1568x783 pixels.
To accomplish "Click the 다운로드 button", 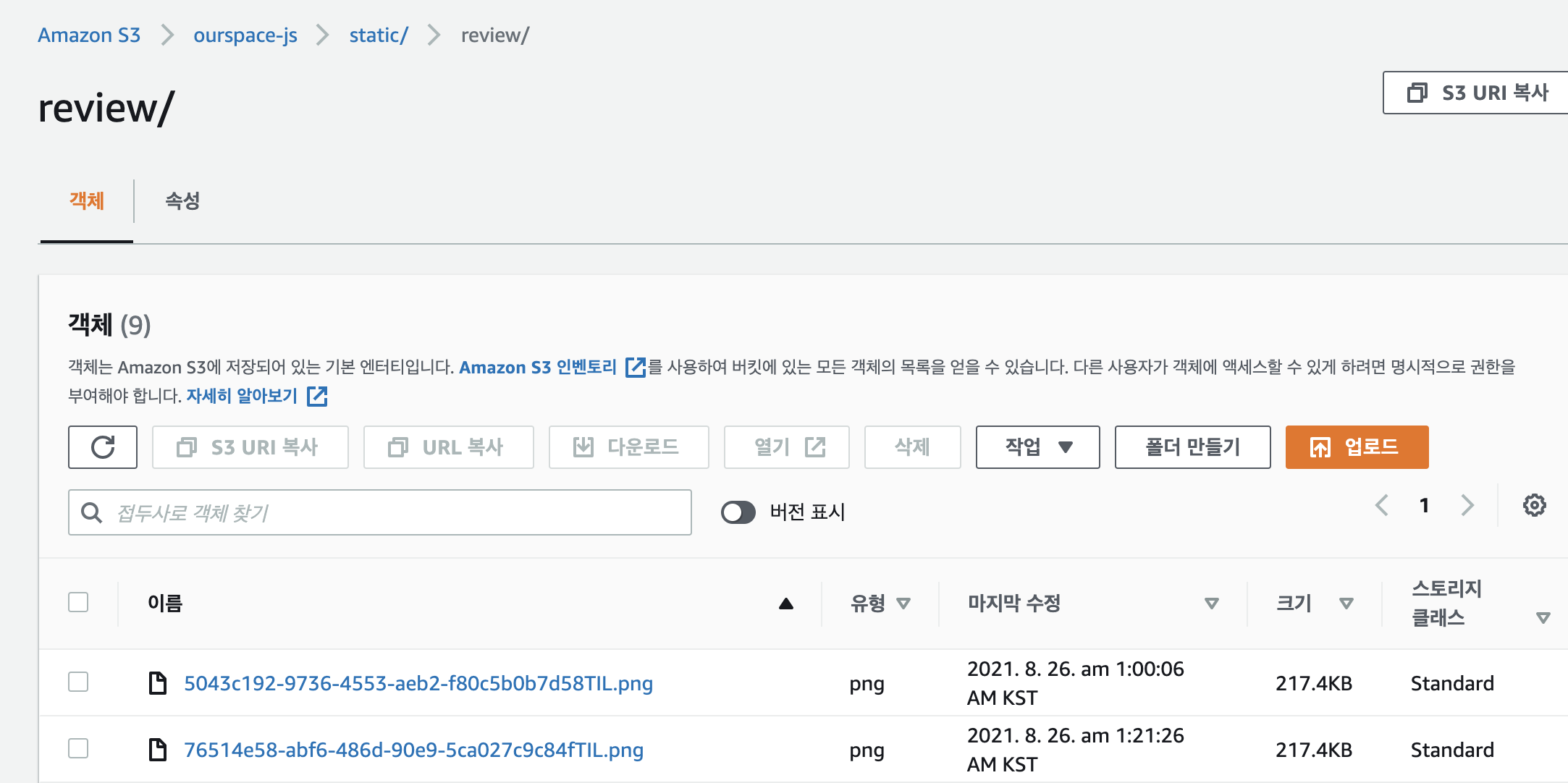I will pos(629,447).
